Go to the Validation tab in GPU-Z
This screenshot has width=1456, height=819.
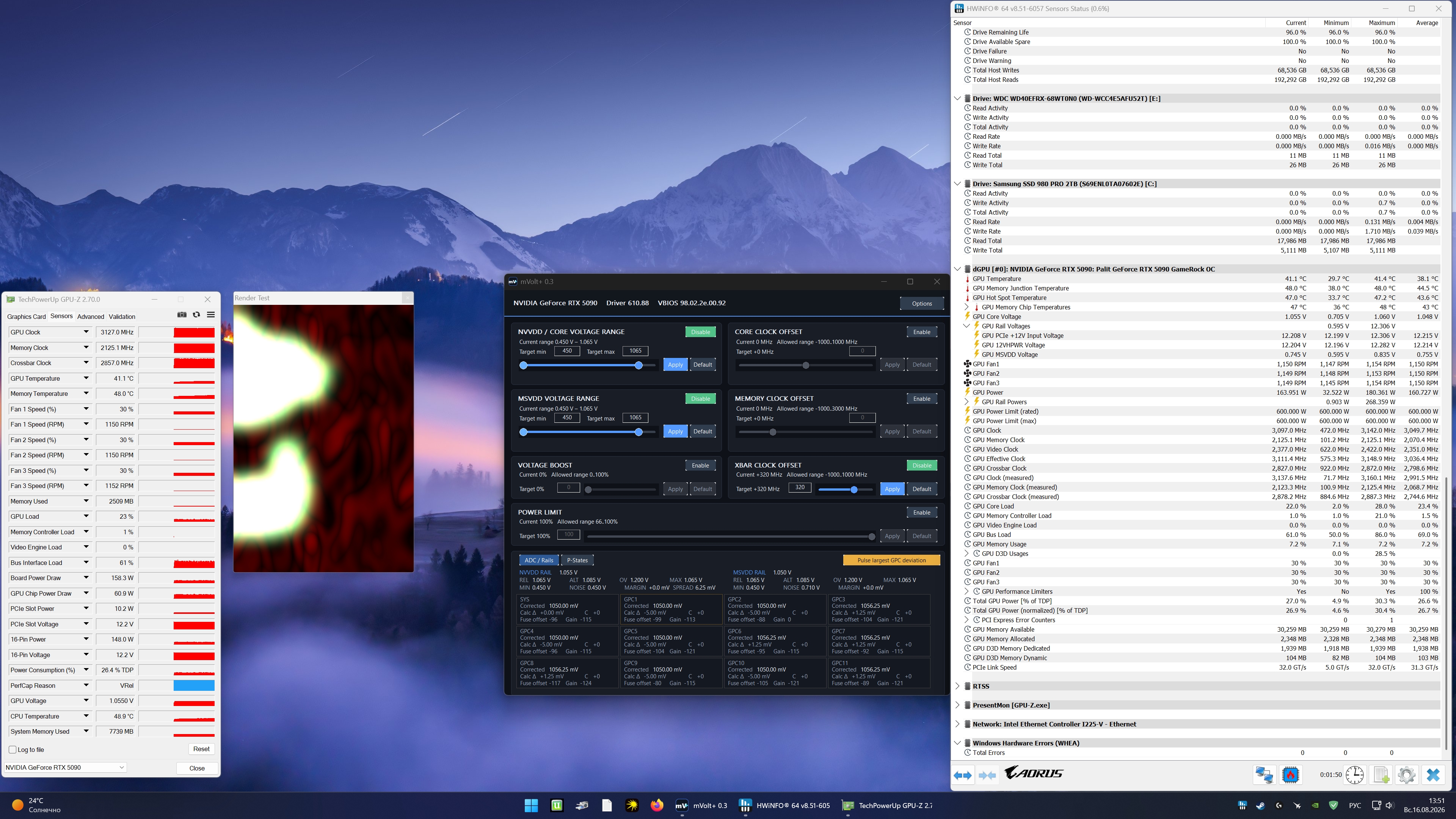[x=122, y=317]
